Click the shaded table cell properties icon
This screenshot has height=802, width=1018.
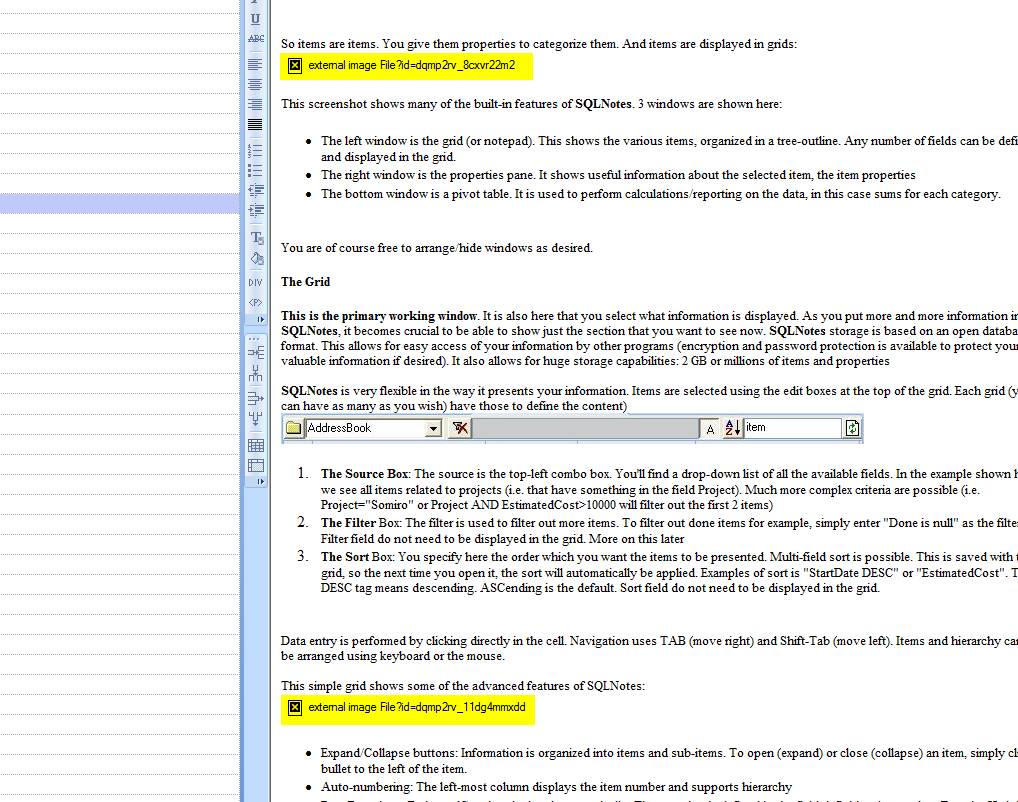pyautogui.click(x=256, y=466)
